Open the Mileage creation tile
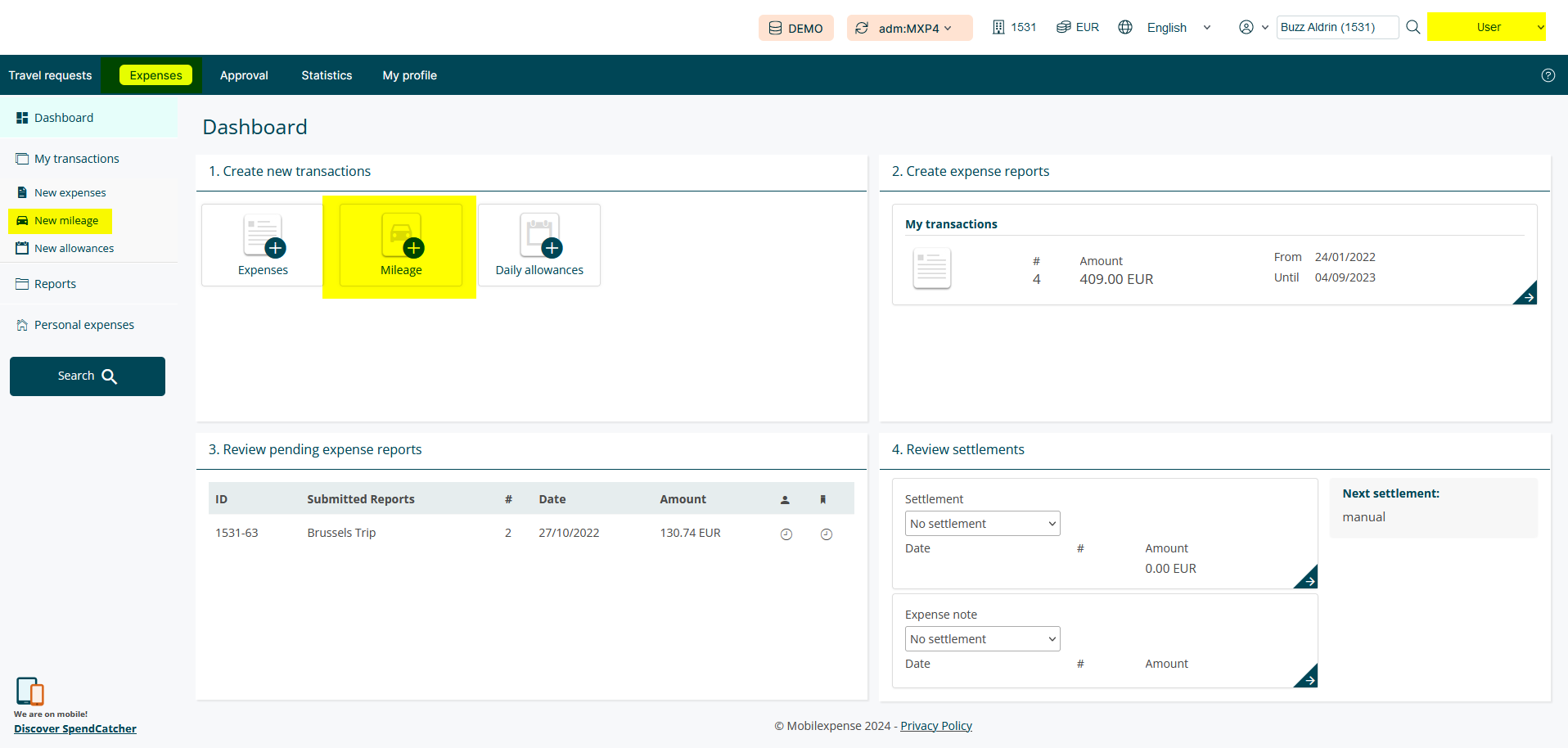 point(401,245)
